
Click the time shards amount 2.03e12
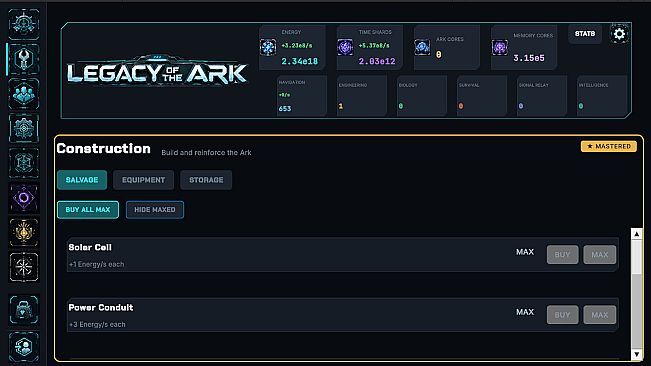377,61
